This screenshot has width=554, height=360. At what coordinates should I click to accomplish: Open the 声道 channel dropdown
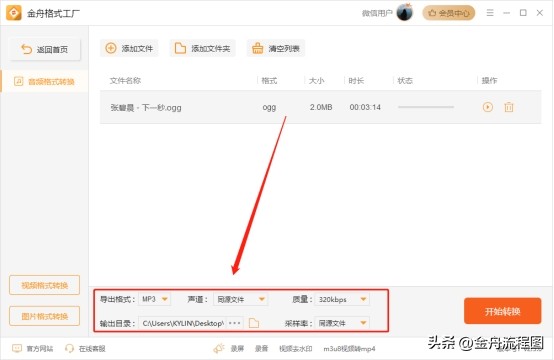(240, 299)
